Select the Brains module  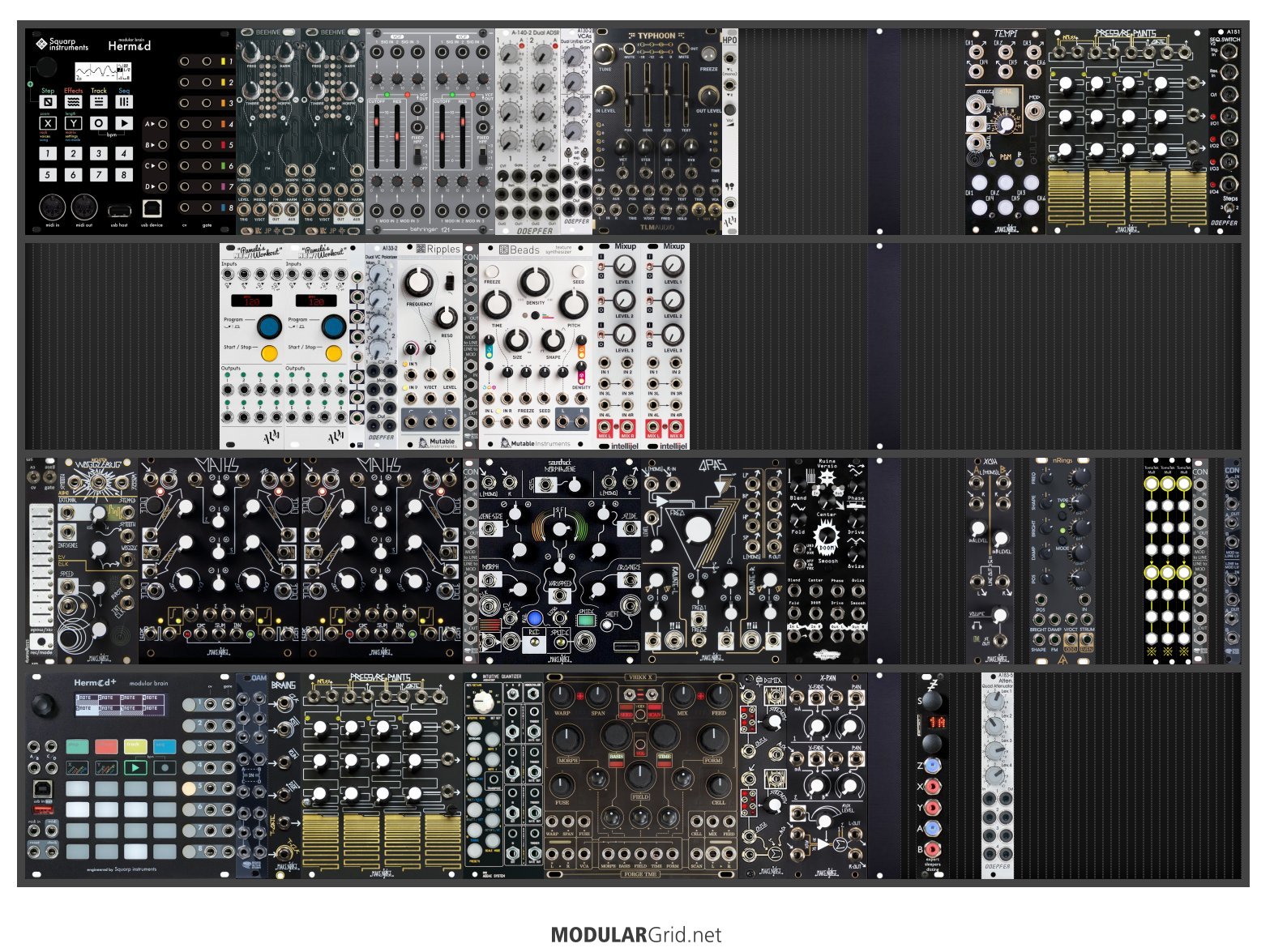pyautogui.click(x=284, y=775)
